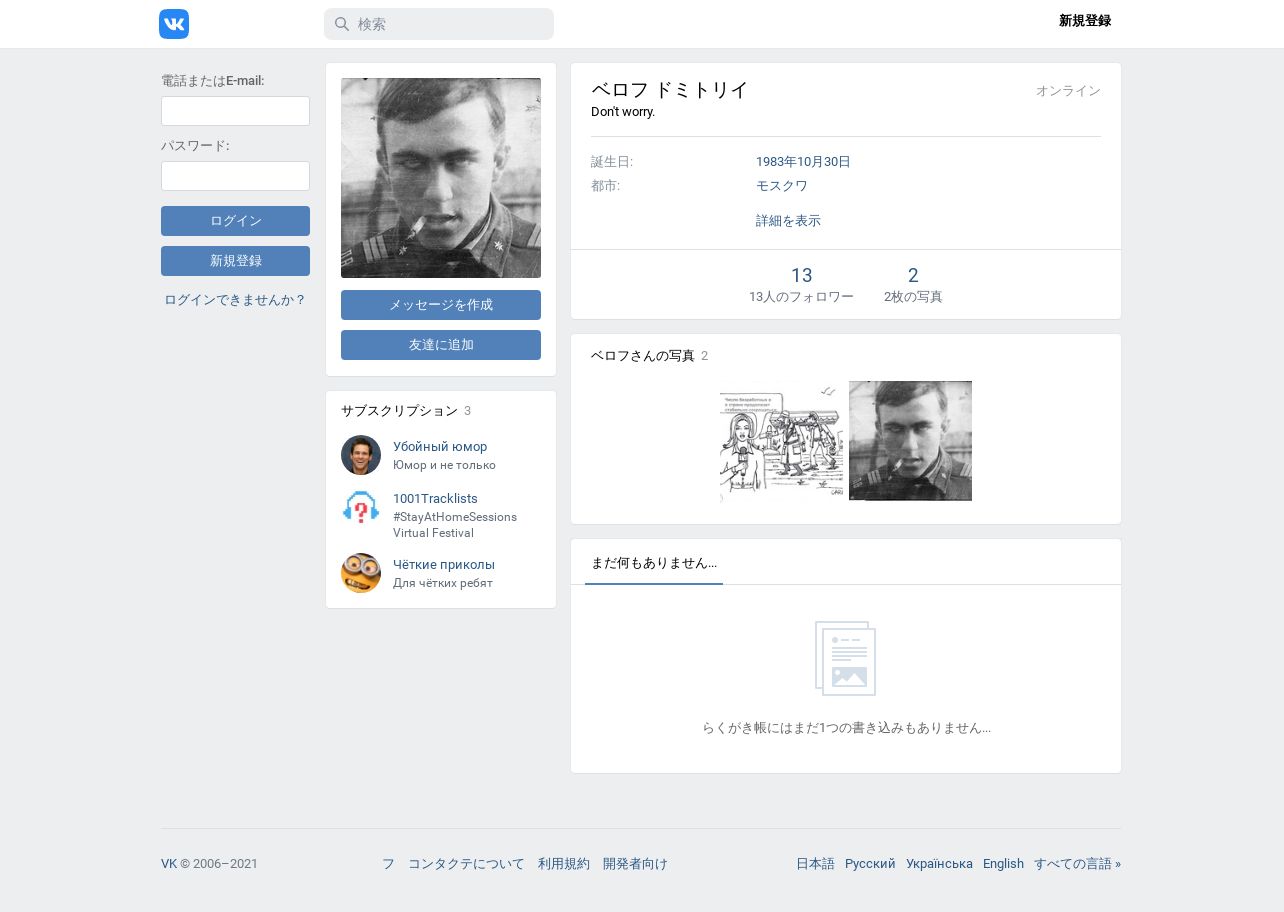Image resolution: width=1284 pixels, height=912 pixels.
Task: Click the パスワード password field
Action: (x=235, y=176)
